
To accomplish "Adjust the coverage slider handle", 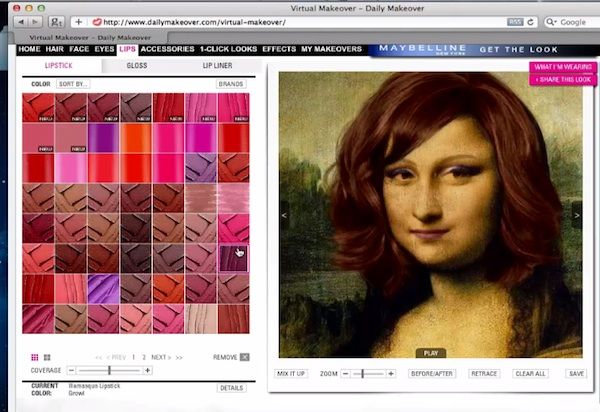I will click(109, 370).
